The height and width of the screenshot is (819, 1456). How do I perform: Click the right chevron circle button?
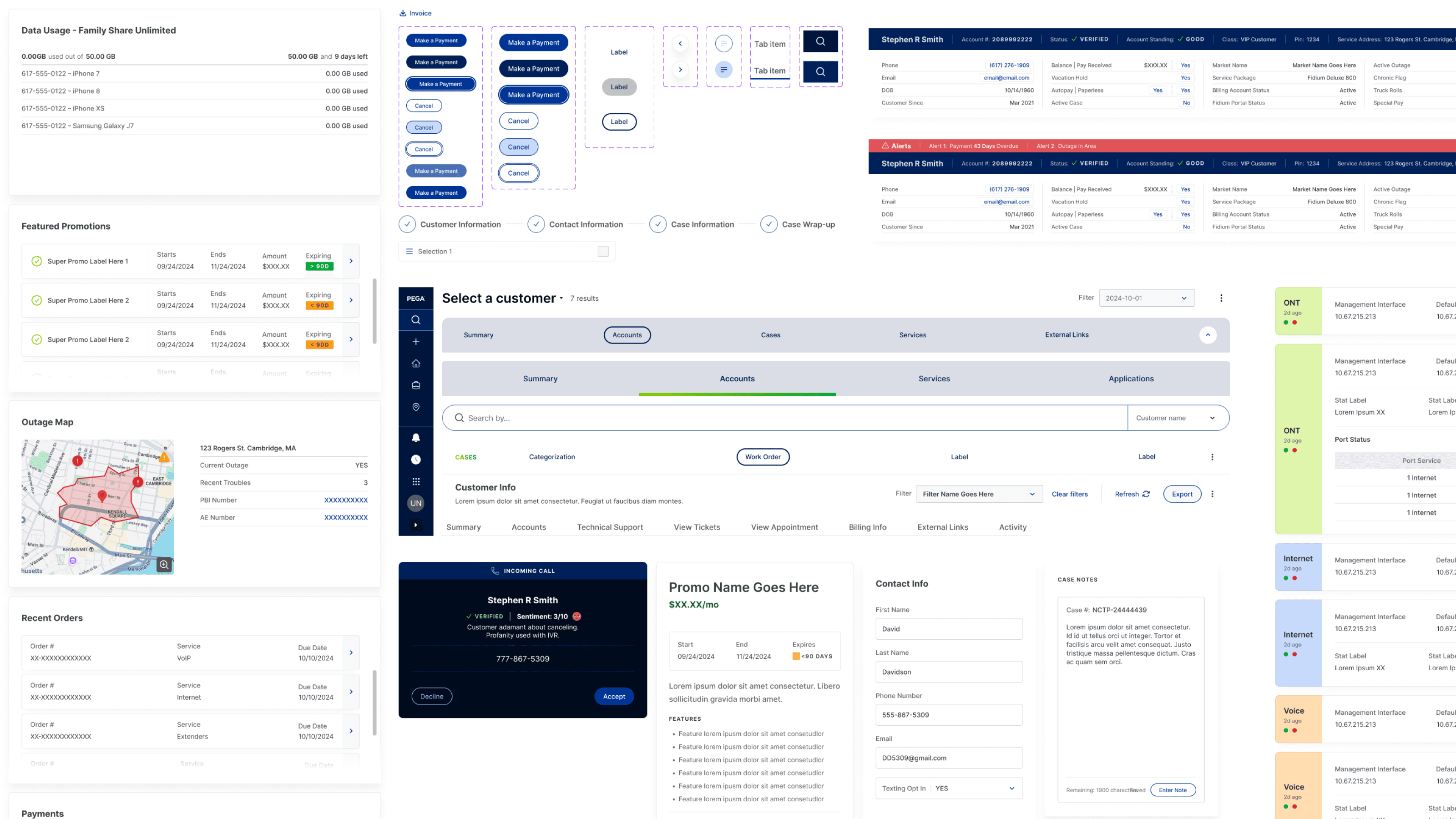(680, 70)
